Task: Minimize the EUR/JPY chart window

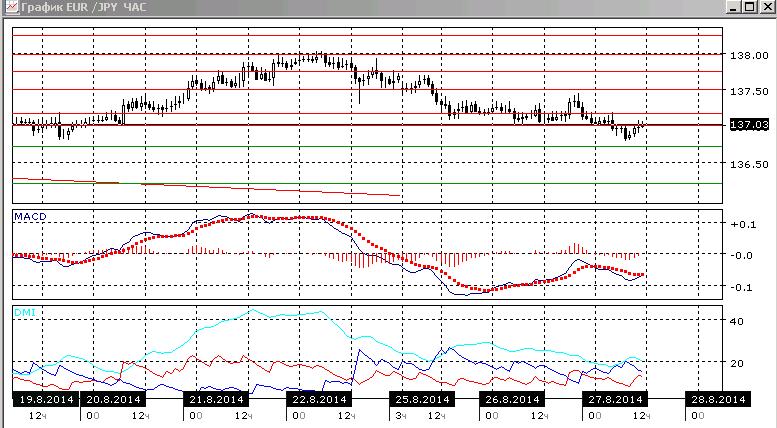Action: [734, 7]
